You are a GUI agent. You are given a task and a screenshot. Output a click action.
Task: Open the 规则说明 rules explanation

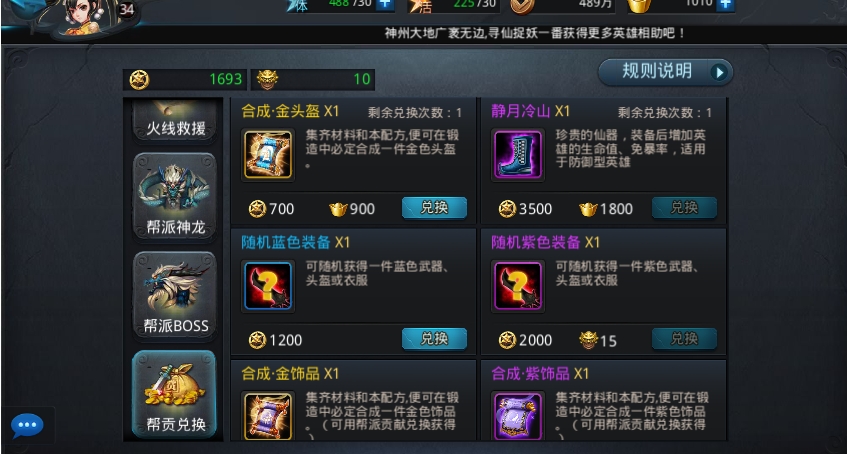(x=666, y=72)
